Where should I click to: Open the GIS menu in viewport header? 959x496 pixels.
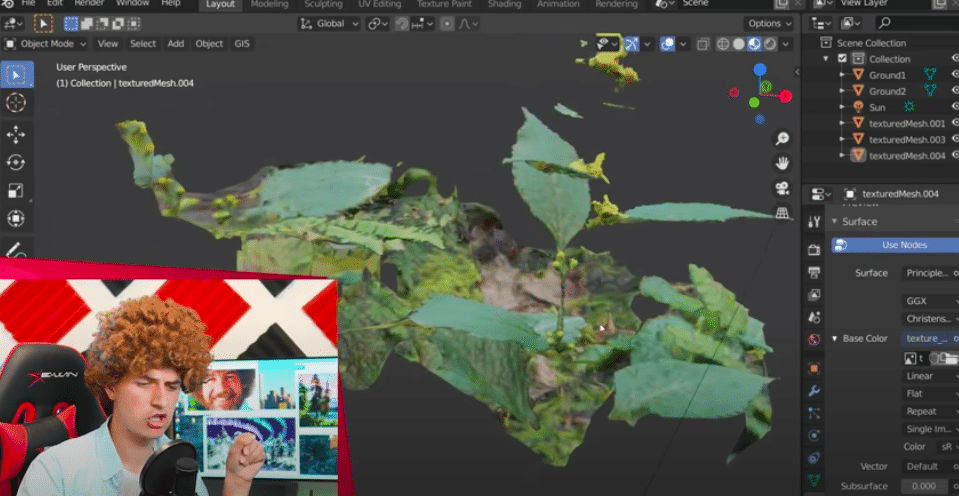242,44
